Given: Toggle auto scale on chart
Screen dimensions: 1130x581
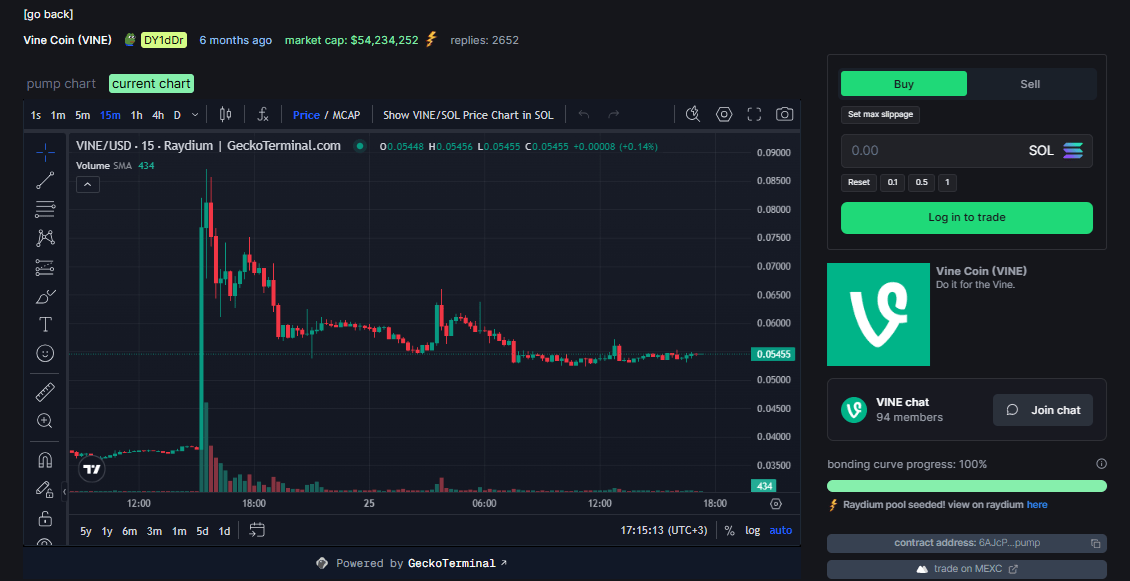Looking at the screenshot, I should (x=781, y=530).
